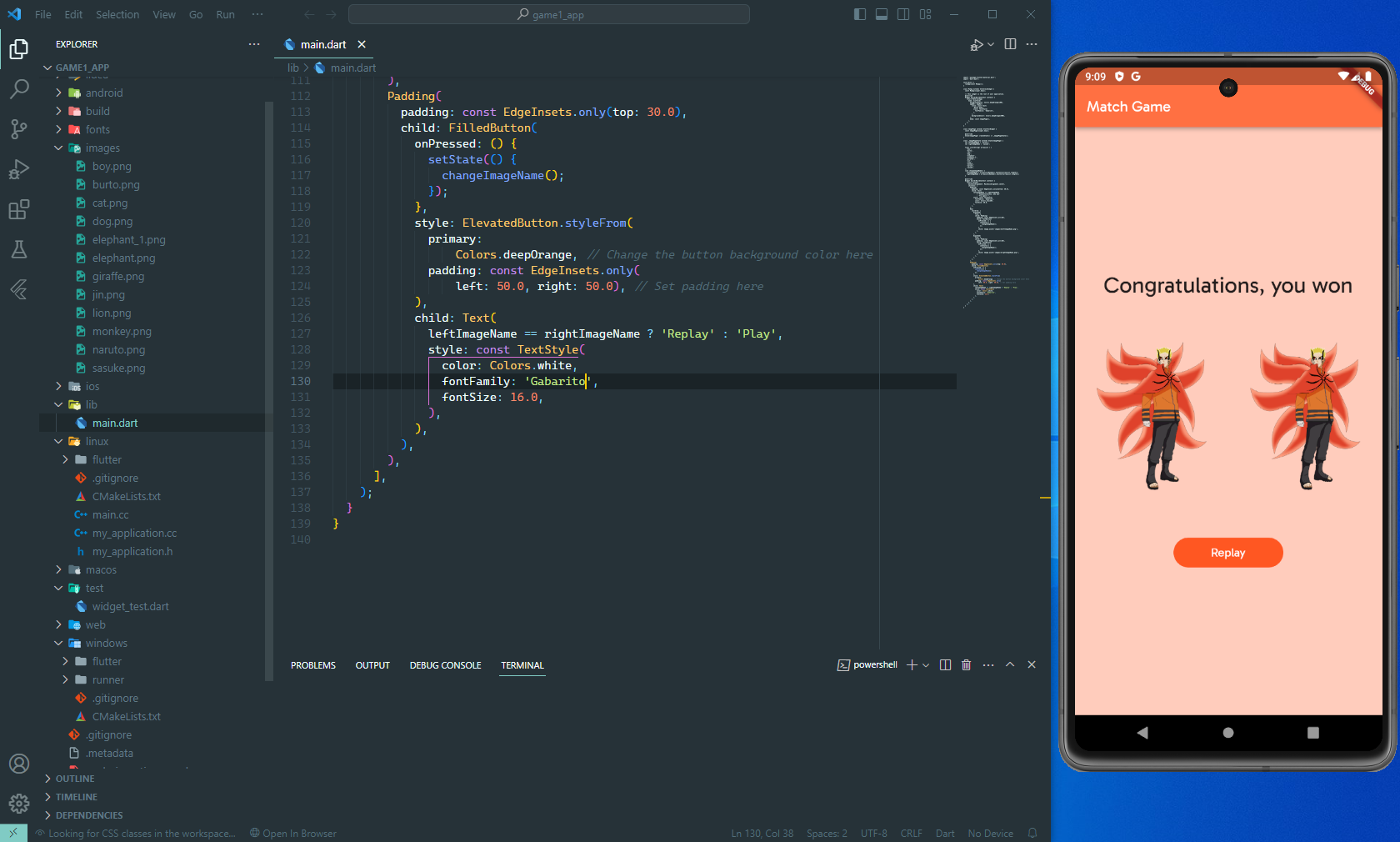The width and height of the screenshot is (1400, 842).
Task: Open the Explorer icon in the activity bar
Action: (18, 49)
